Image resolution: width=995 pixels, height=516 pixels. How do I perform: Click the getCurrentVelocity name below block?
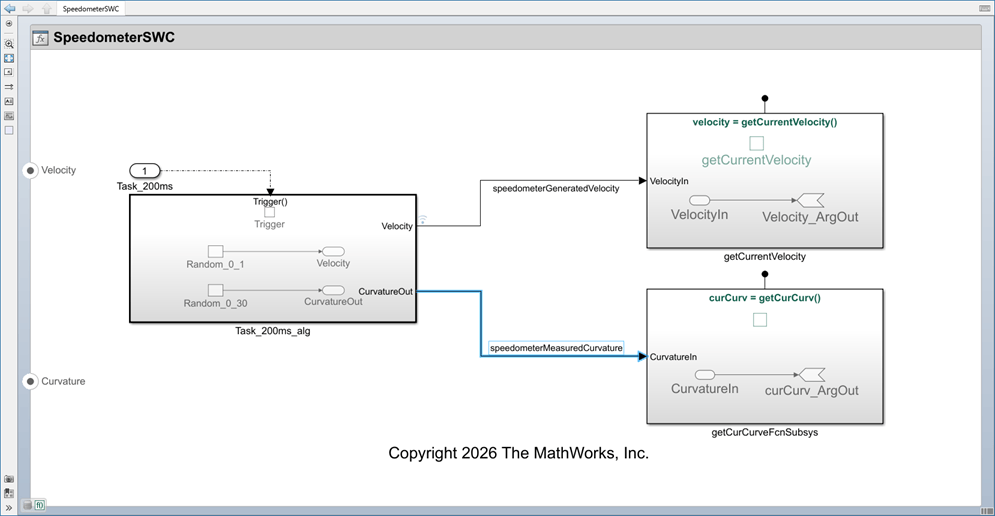click(x=765, y=256)
